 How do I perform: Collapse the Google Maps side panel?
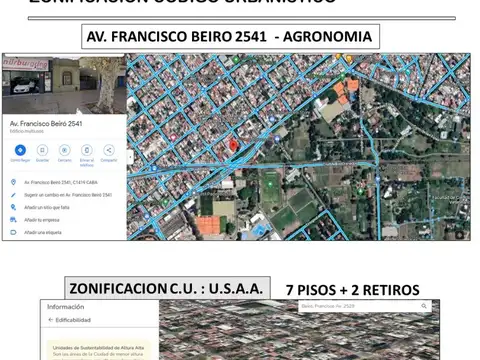(130, 157)
